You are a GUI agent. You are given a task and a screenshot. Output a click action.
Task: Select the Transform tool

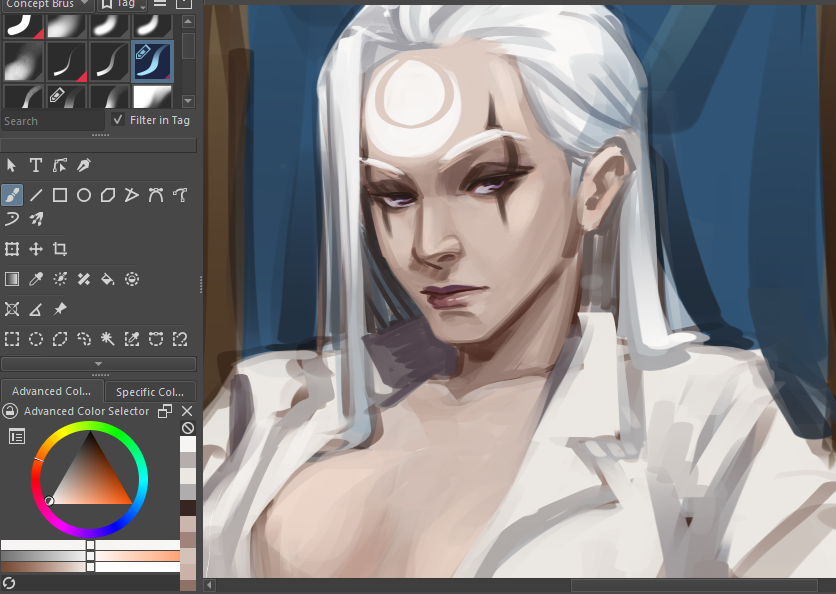(12, 249)
